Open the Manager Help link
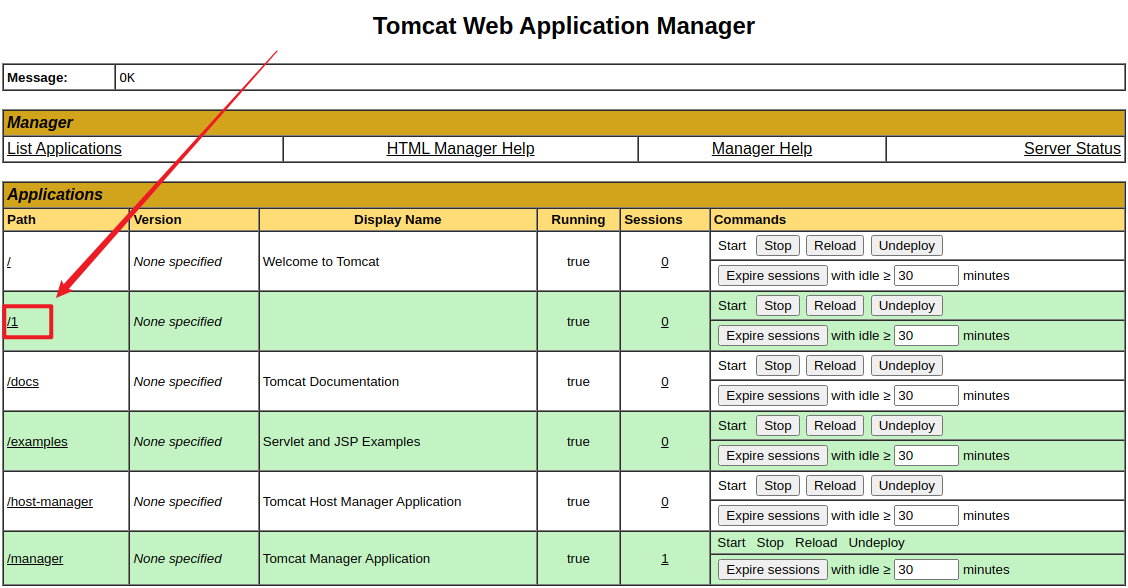This screenshot has height=588, width=1128. [x=762, y=148]
